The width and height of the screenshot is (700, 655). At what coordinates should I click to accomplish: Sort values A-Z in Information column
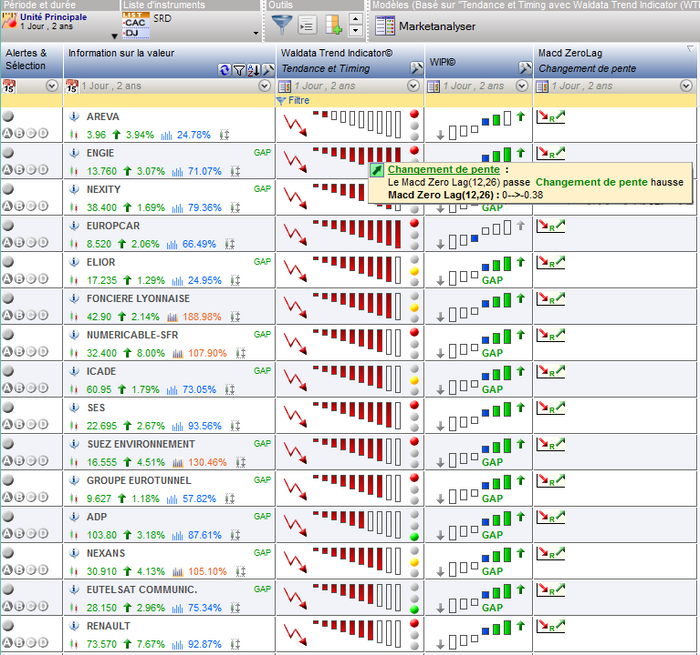point(253,70)
